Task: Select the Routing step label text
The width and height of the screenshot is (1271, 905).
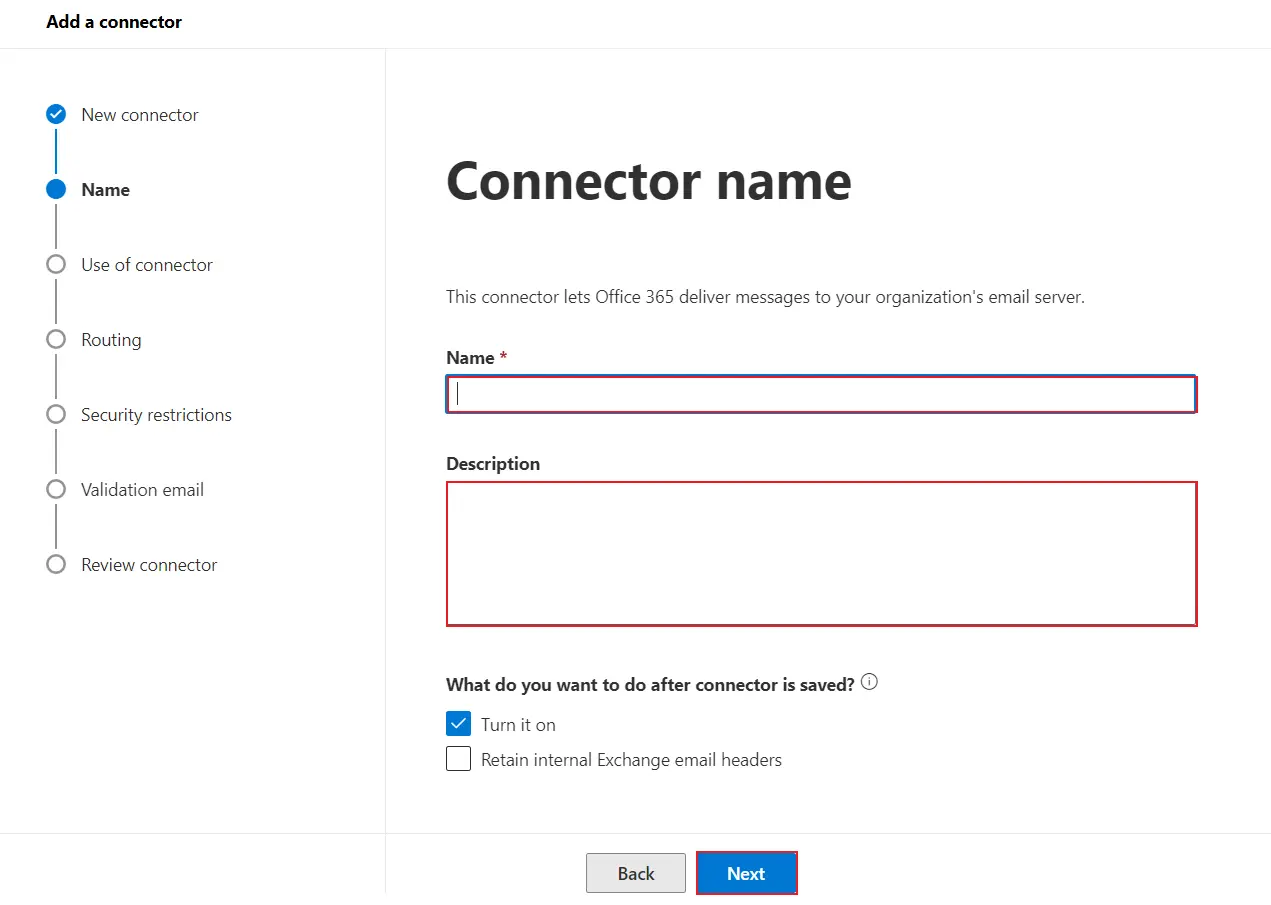Action: (x=110, y=339)
